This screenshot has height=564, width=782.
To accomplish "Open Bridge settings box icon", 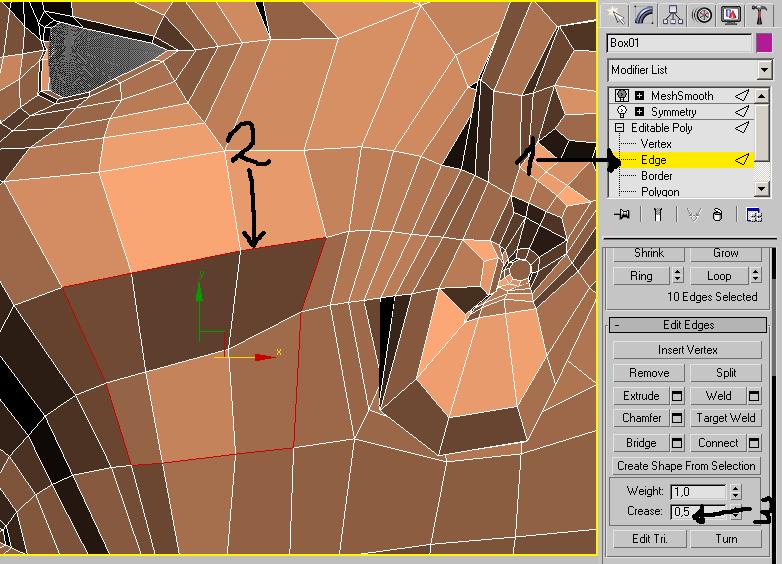I will pos(677,443).
